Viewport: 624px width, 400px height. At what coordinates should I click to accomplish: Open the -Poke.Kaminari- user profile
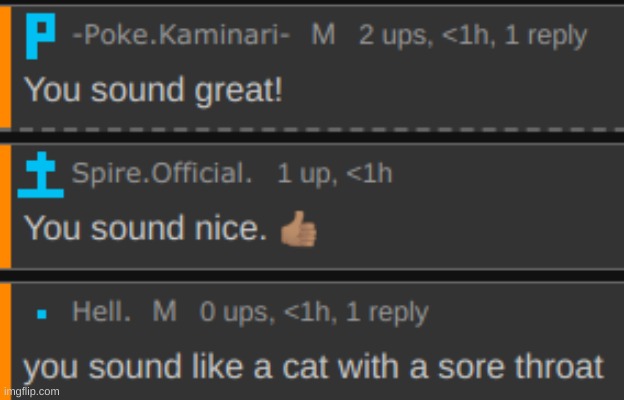tap(181, 35)
